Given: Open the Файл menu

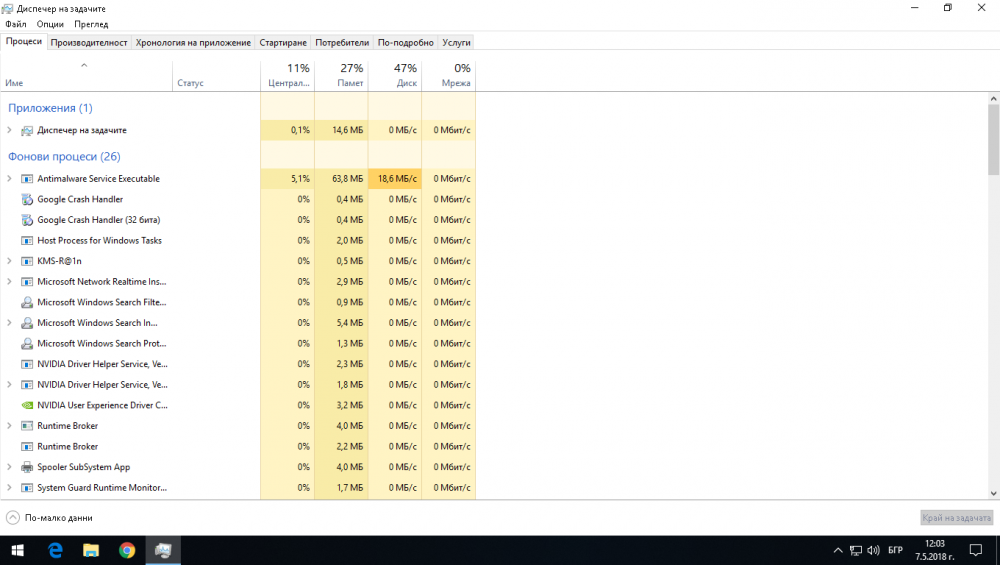Looking at the screenshot, I should click(x=16, y=24).
